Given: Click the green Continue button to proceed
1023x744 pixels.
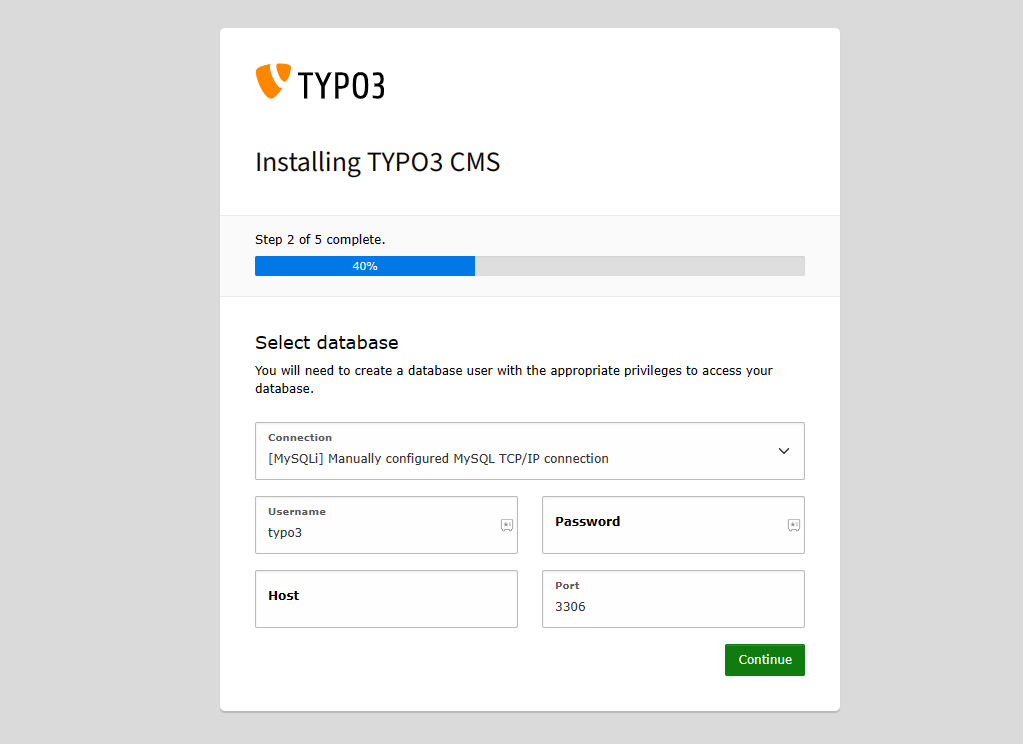Looking at the screenshot, I should click(x=764, y=659).
